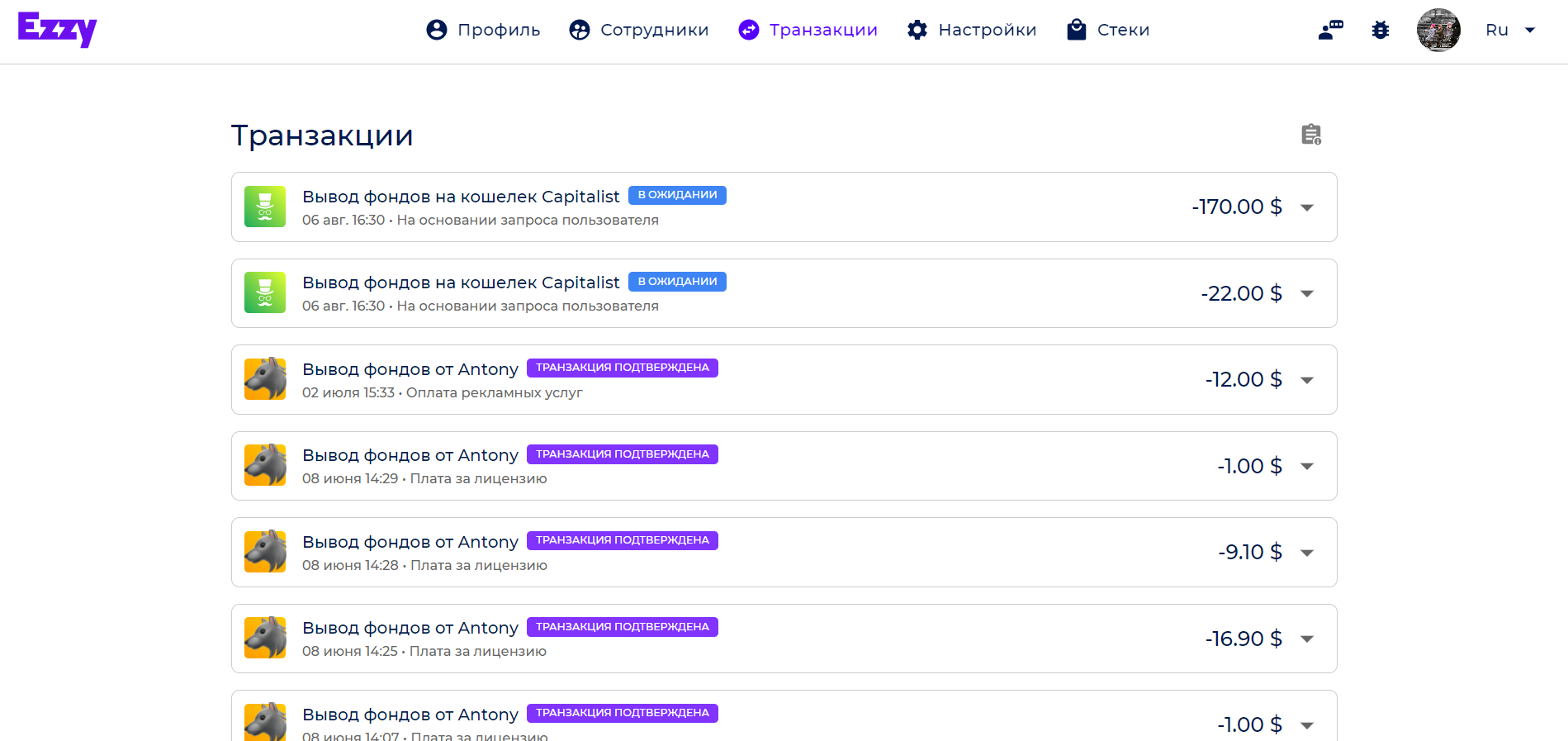Click ТРАНЗАКЦИЯ ПОДТВЕРЖДЕНА badge on 14:25 row
Image resolution: width=1568 pixels, height=741 pixels.
tap(623, 627)
